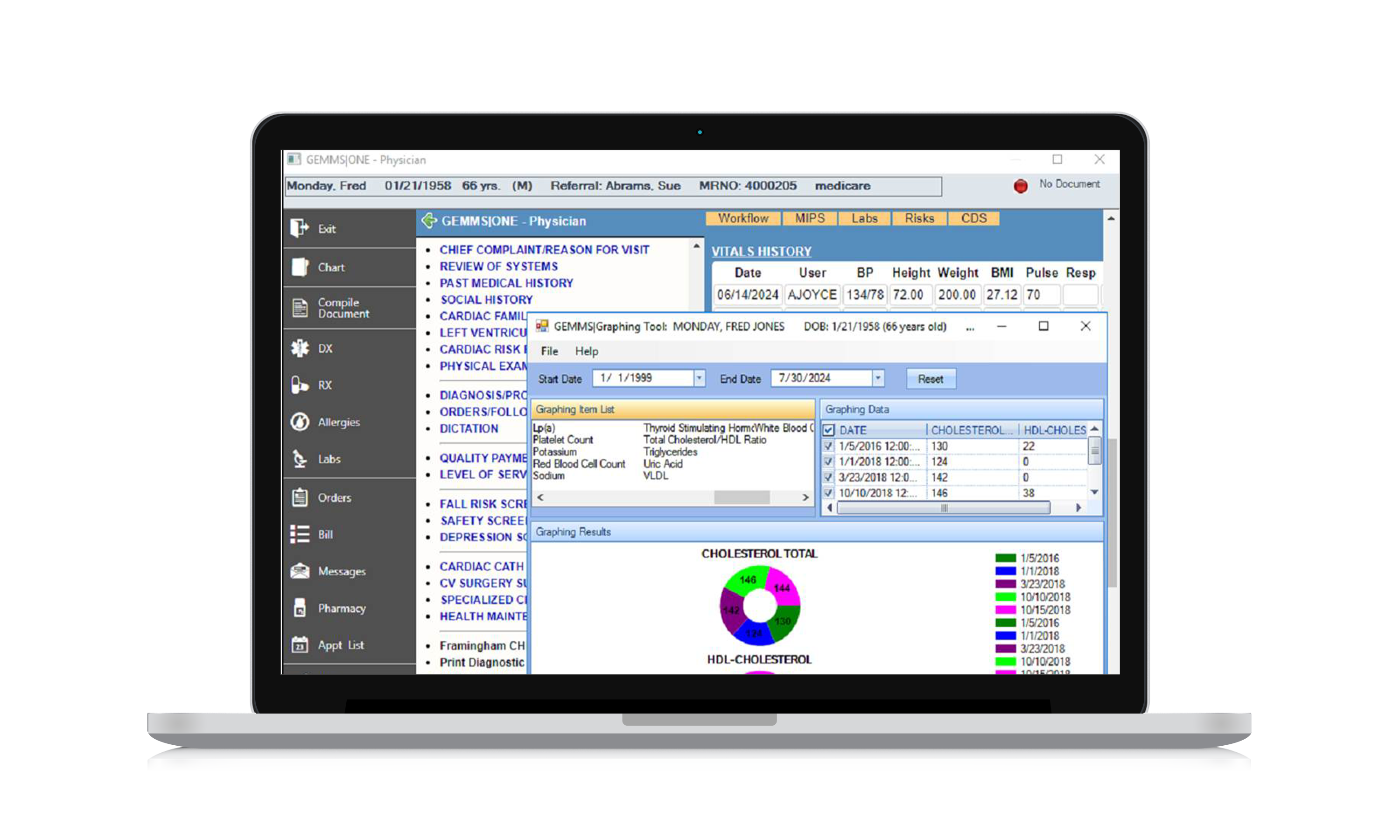Viewport: 1400px width, 840px height.
Task: Open PAST MEDICAL HISTORY link
Action: tap(506, 282)
